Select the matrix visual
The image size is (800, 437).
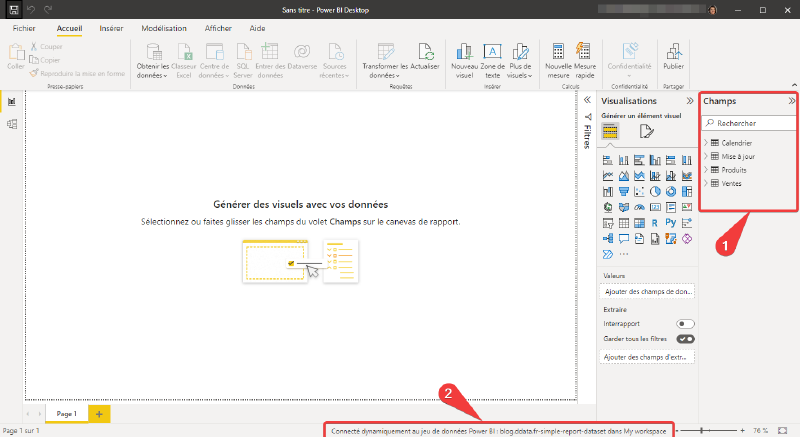point(639,223)
